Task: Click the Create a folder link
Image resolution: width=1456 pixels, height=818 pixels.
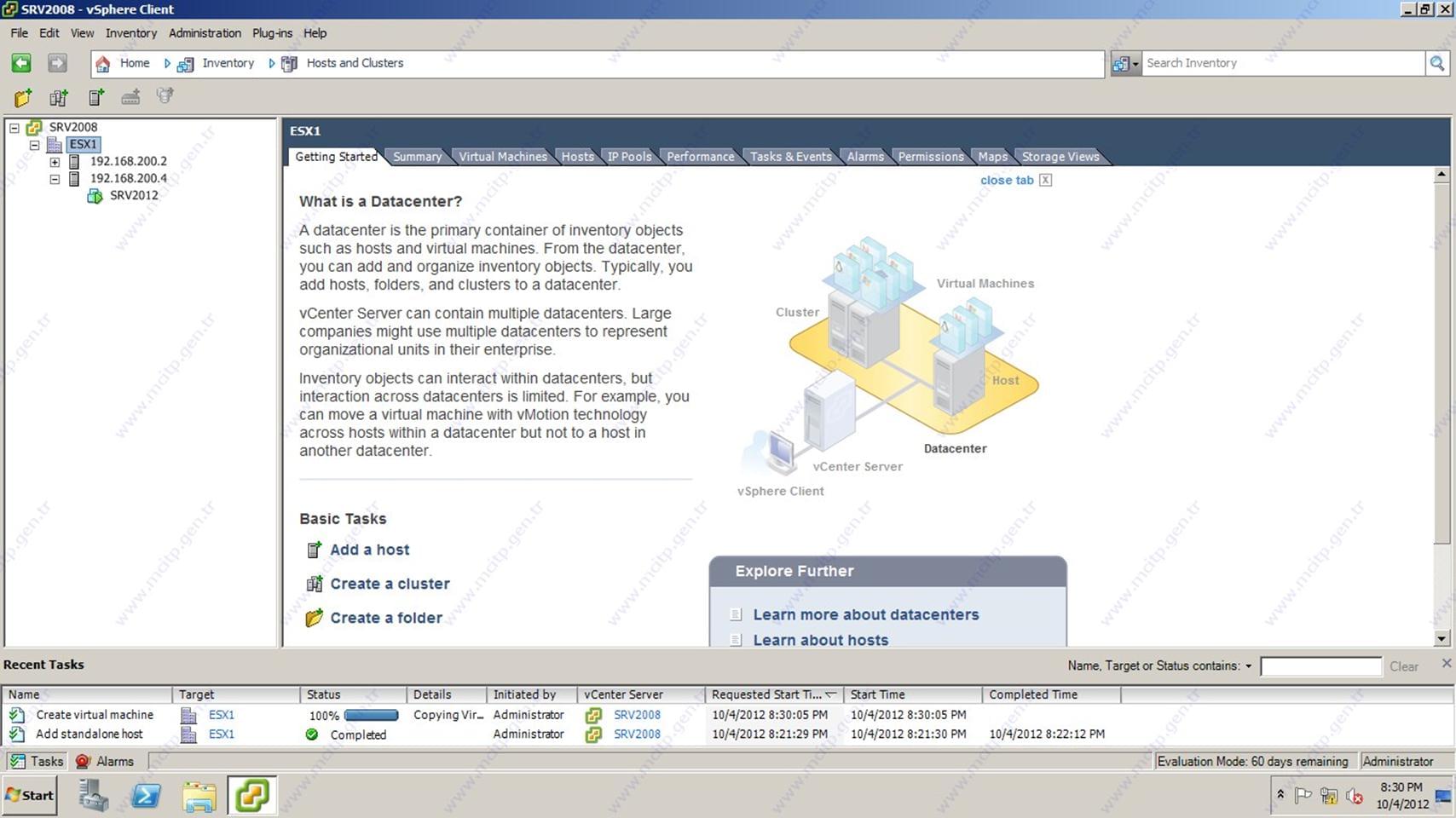Action: (x=386, y=618)
